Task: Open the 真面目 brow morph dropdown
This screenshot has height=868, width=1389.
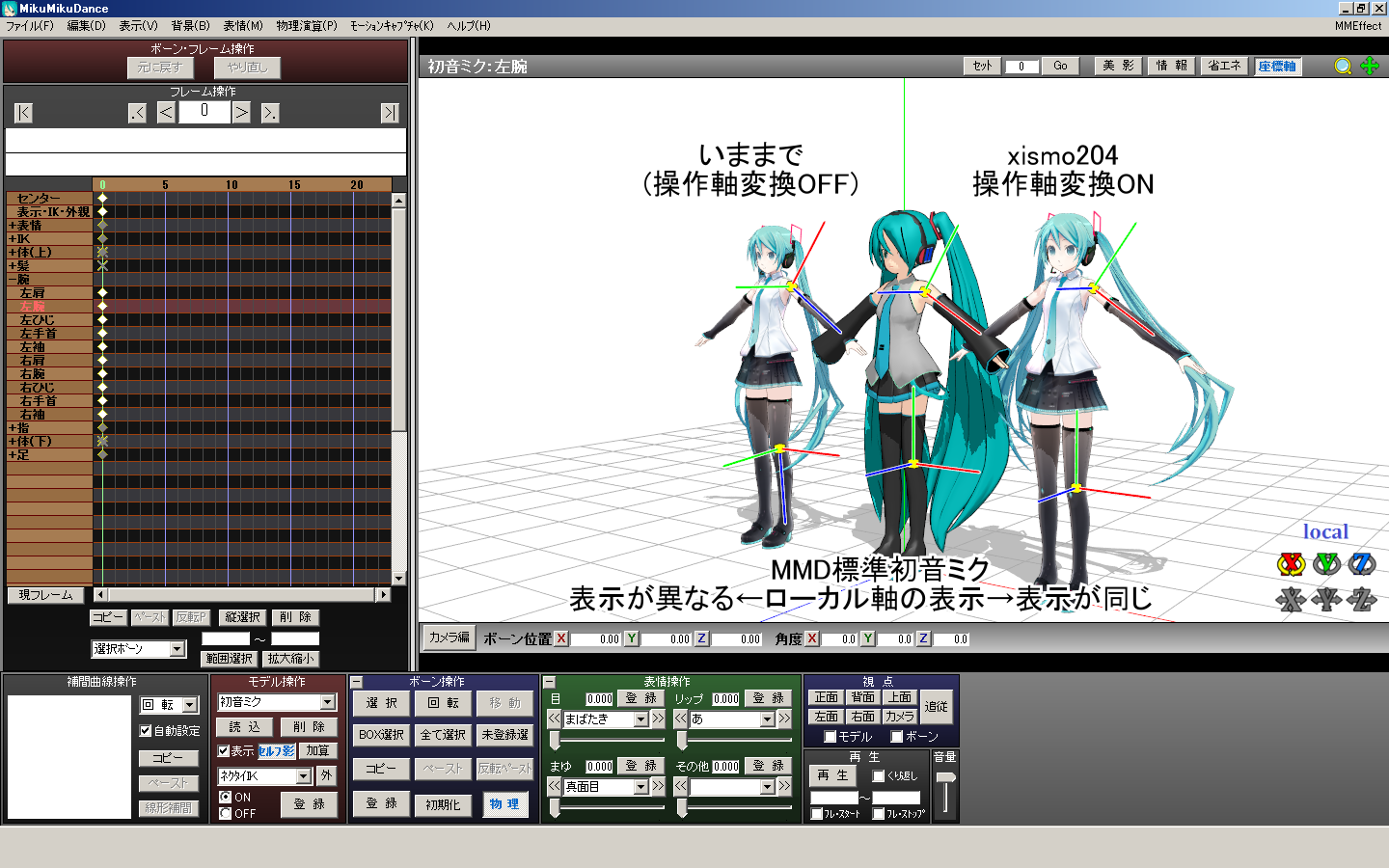Action: click(x=640, y=787)
